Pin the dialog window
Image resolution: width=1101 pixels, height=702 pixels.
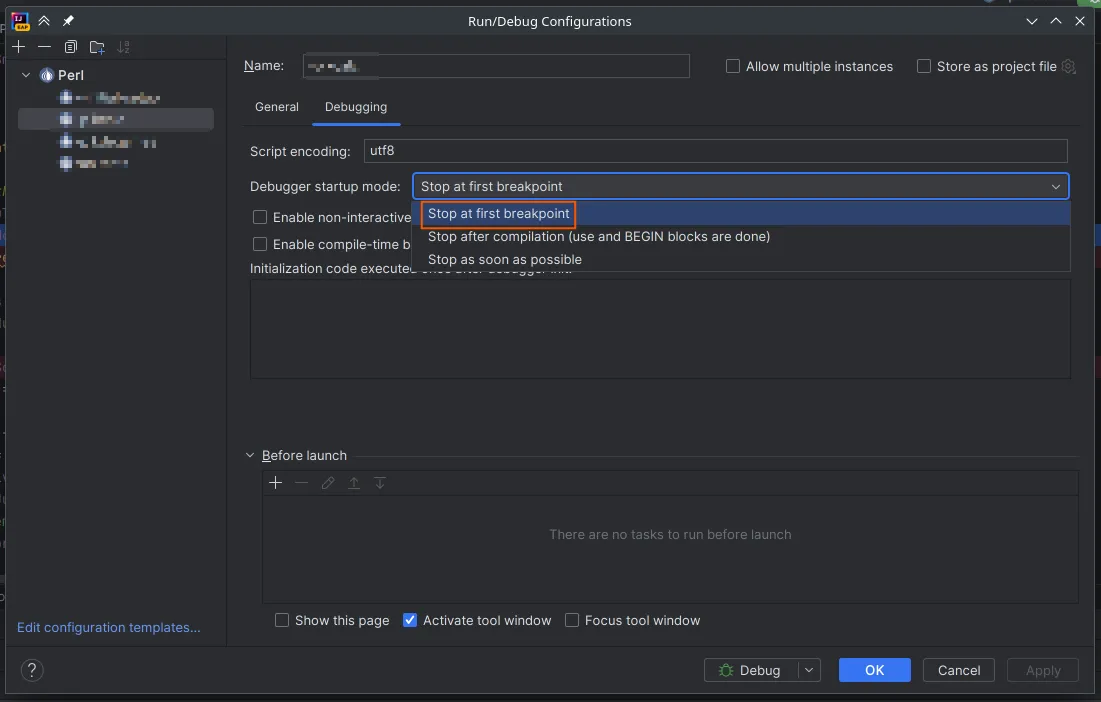pos(68,21)
